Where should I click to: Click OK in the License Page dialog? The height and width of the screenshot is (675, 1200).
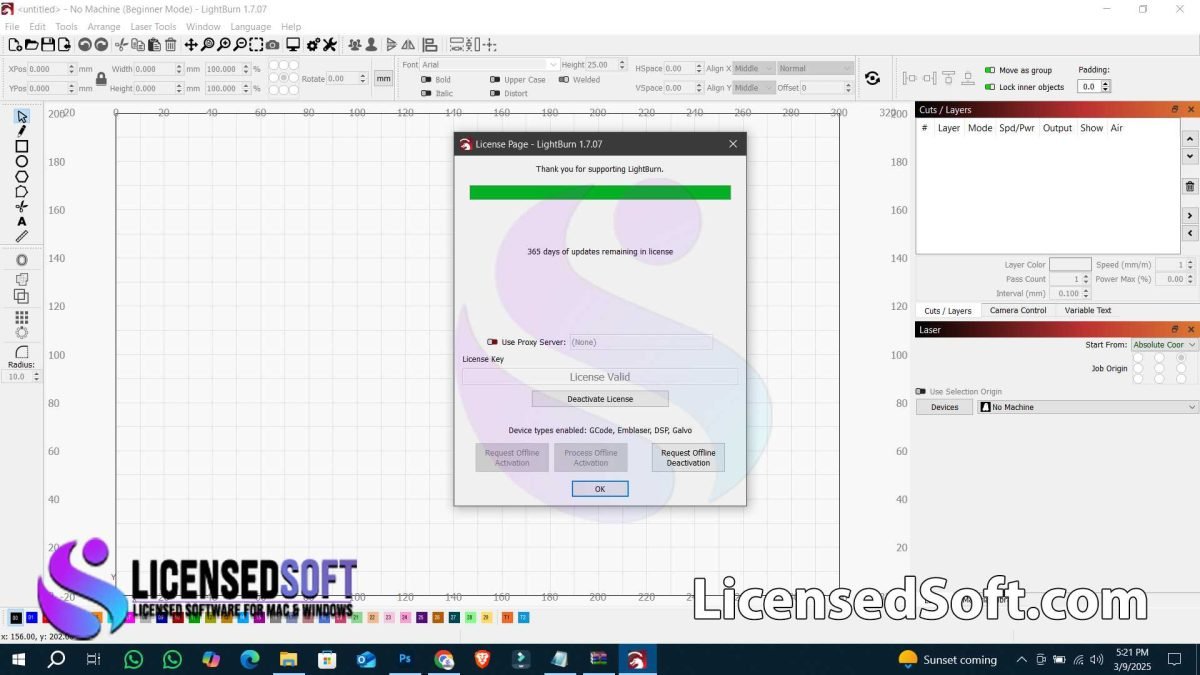click(x=600, y=489)
